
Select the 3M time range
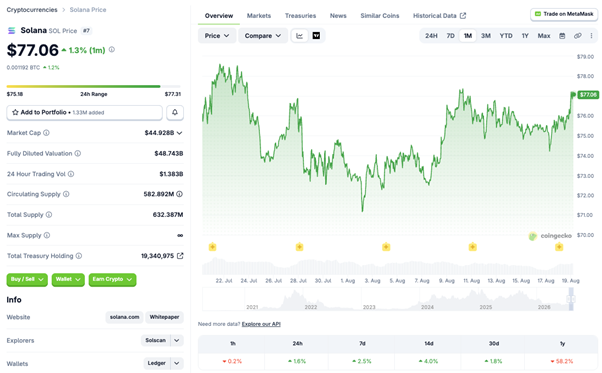click(486, 36)
